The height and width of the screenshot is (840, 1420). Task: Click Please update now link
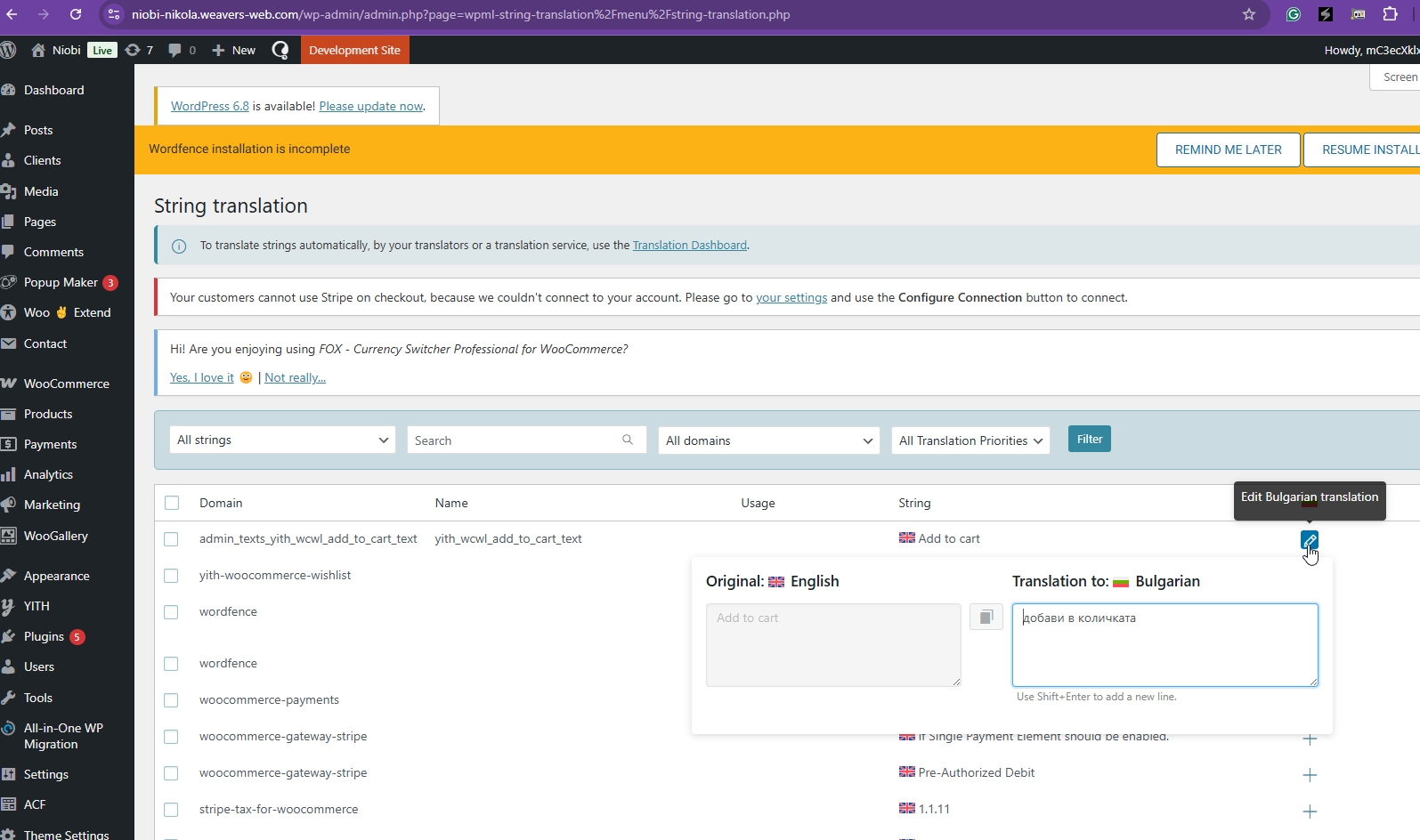(370, 106)
